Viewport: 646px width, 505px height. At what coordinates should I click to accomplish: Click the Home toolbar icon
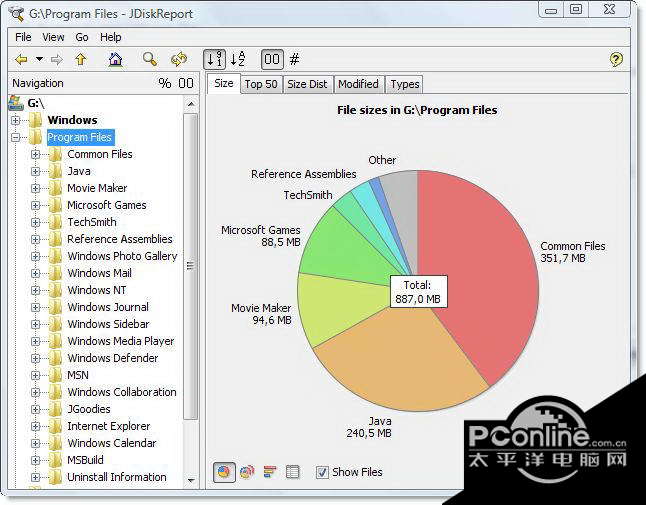coord(115,59)
